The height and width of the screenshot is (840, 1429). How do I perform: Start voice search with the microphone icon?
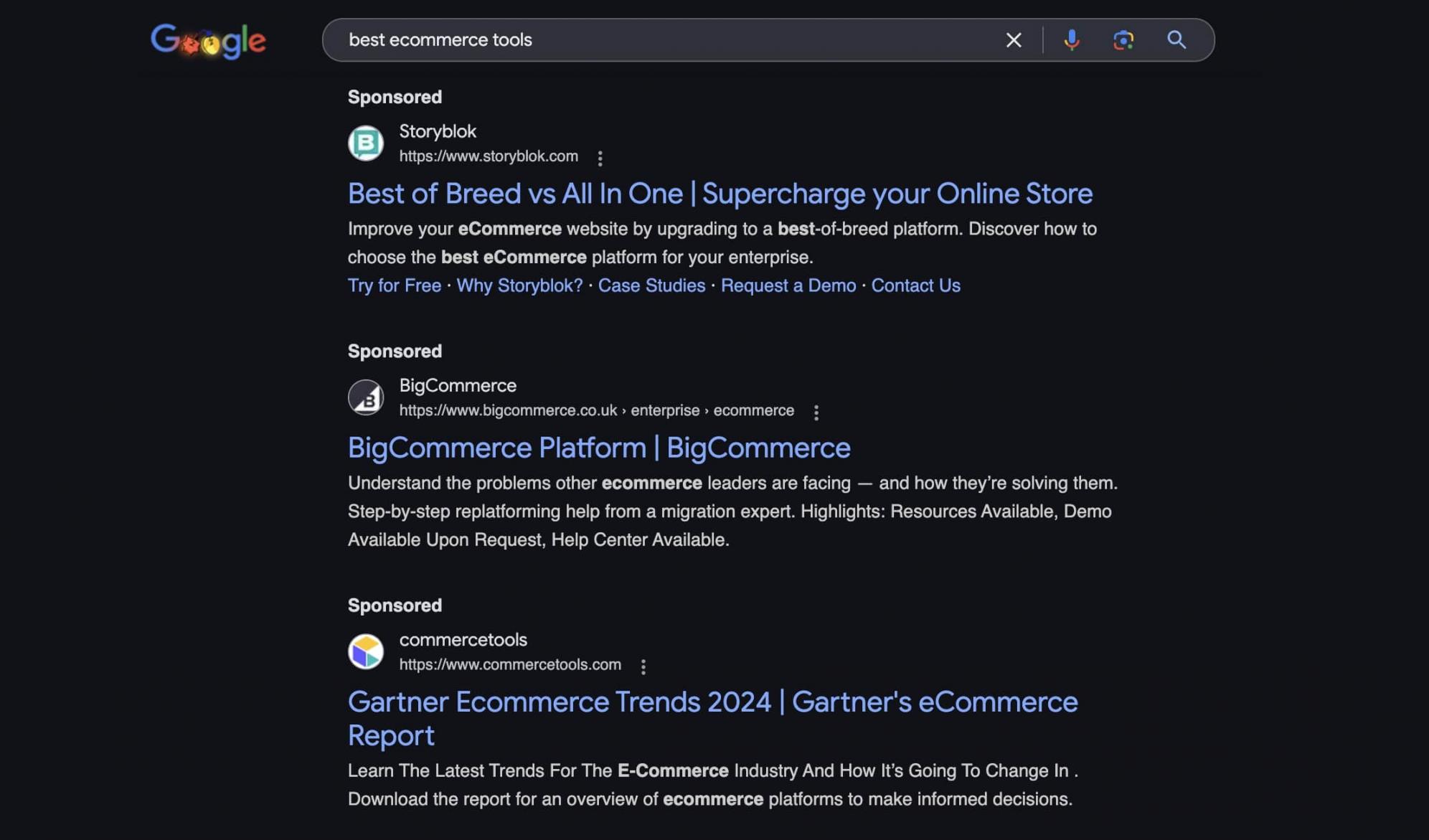1071,40
